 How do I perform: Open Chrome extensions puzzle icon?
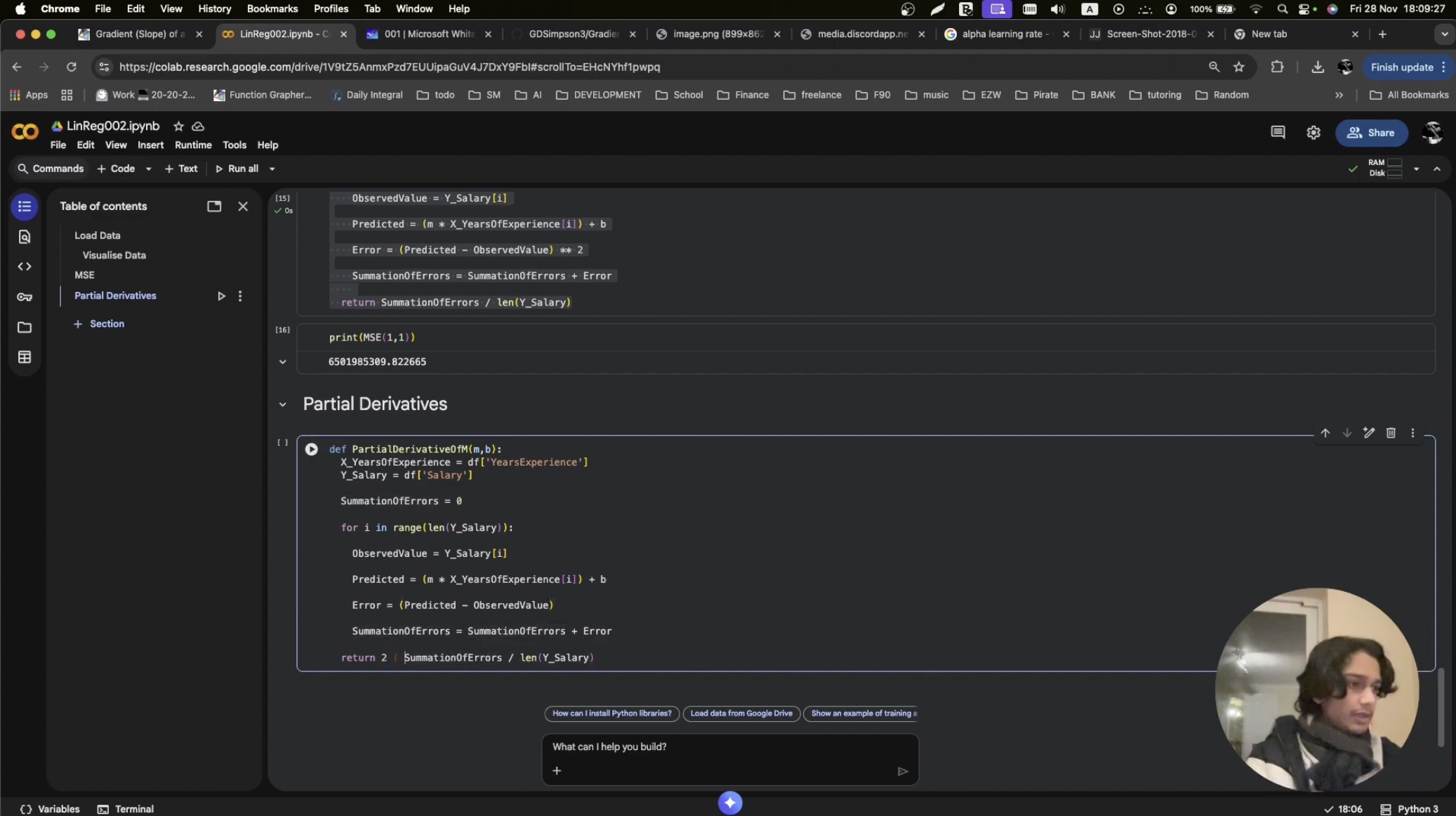pyautogui.click(x=1277, y=67)
